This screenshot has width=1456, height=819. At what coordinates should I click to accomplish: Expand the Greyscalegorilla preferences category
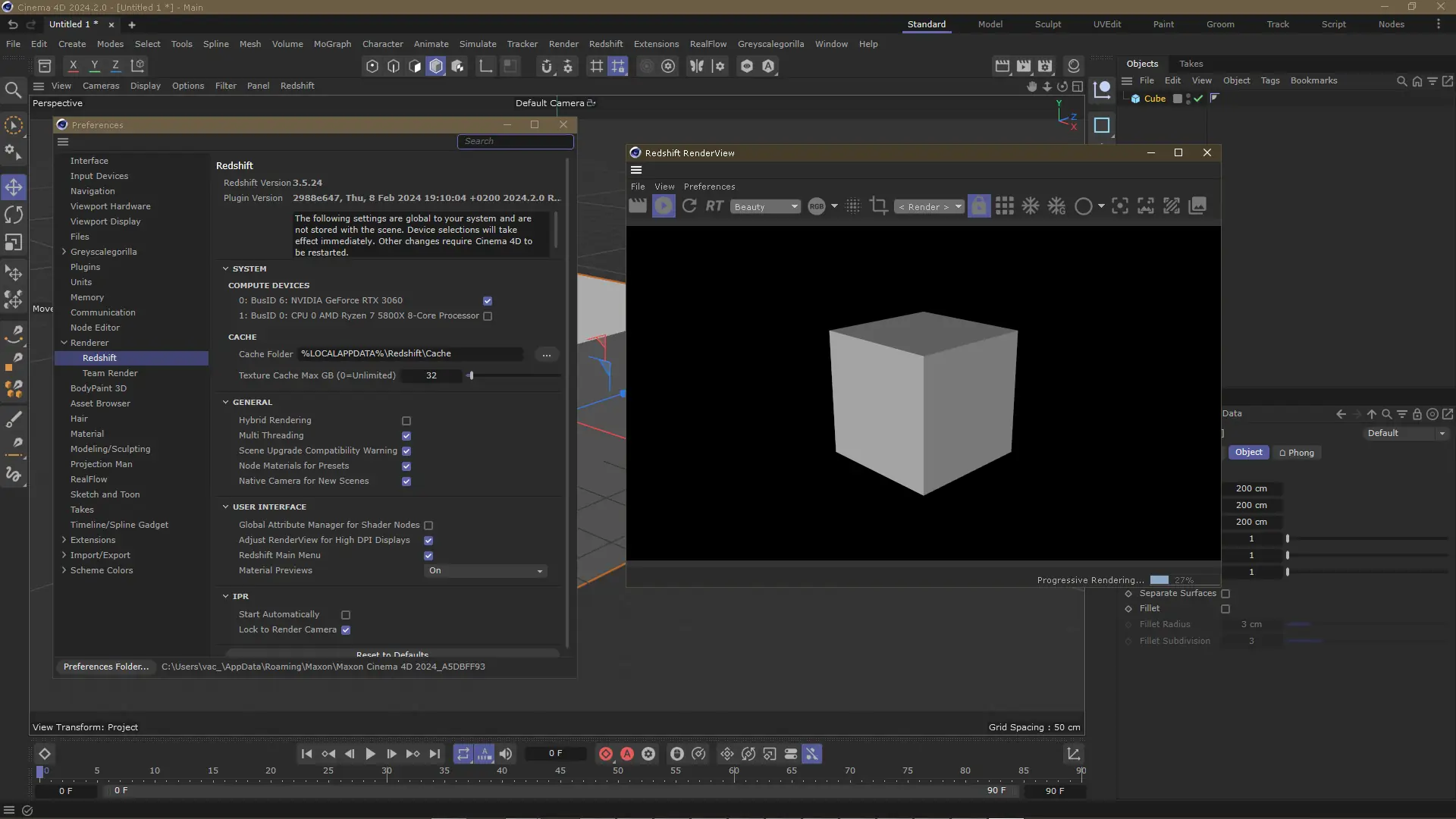pos(64,252)
